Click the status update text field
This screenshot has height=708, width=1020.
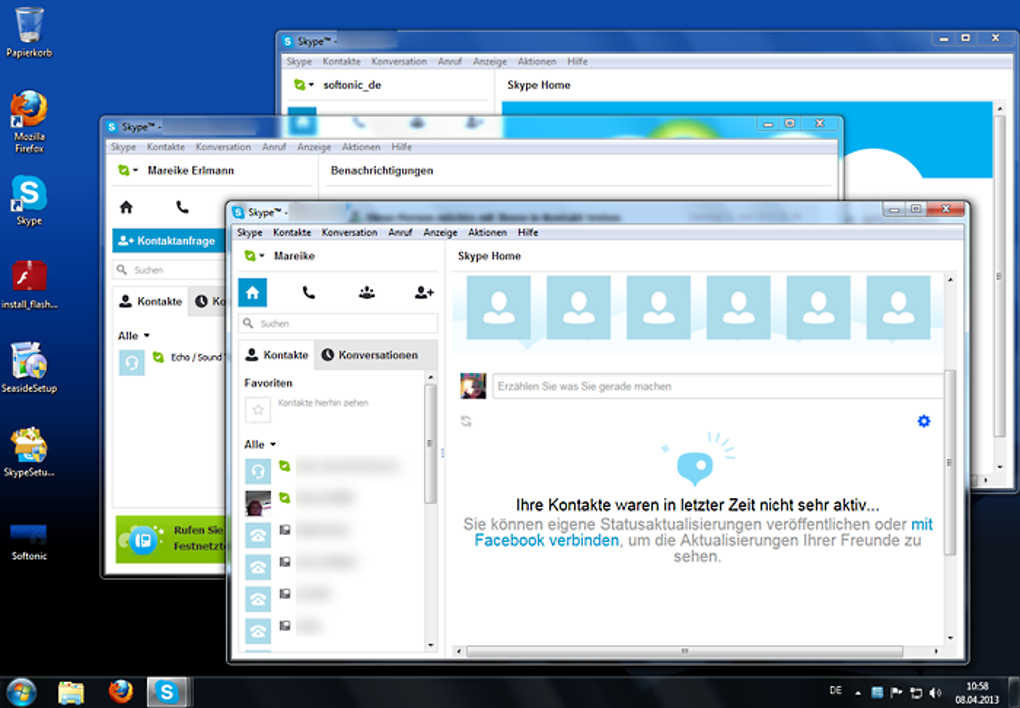[717, 386]
